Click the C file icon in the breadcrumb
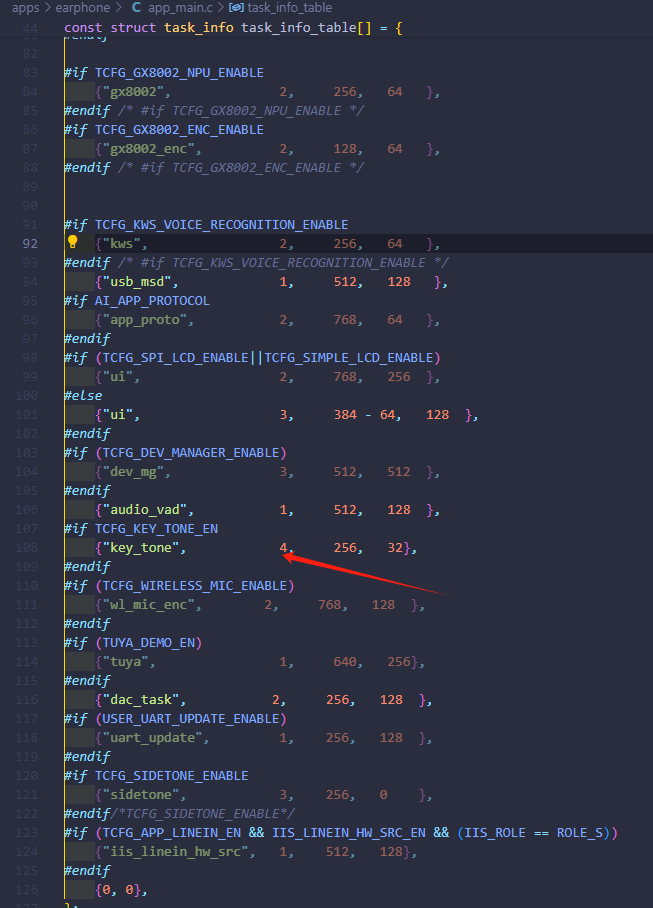 (x=136, y=8)
